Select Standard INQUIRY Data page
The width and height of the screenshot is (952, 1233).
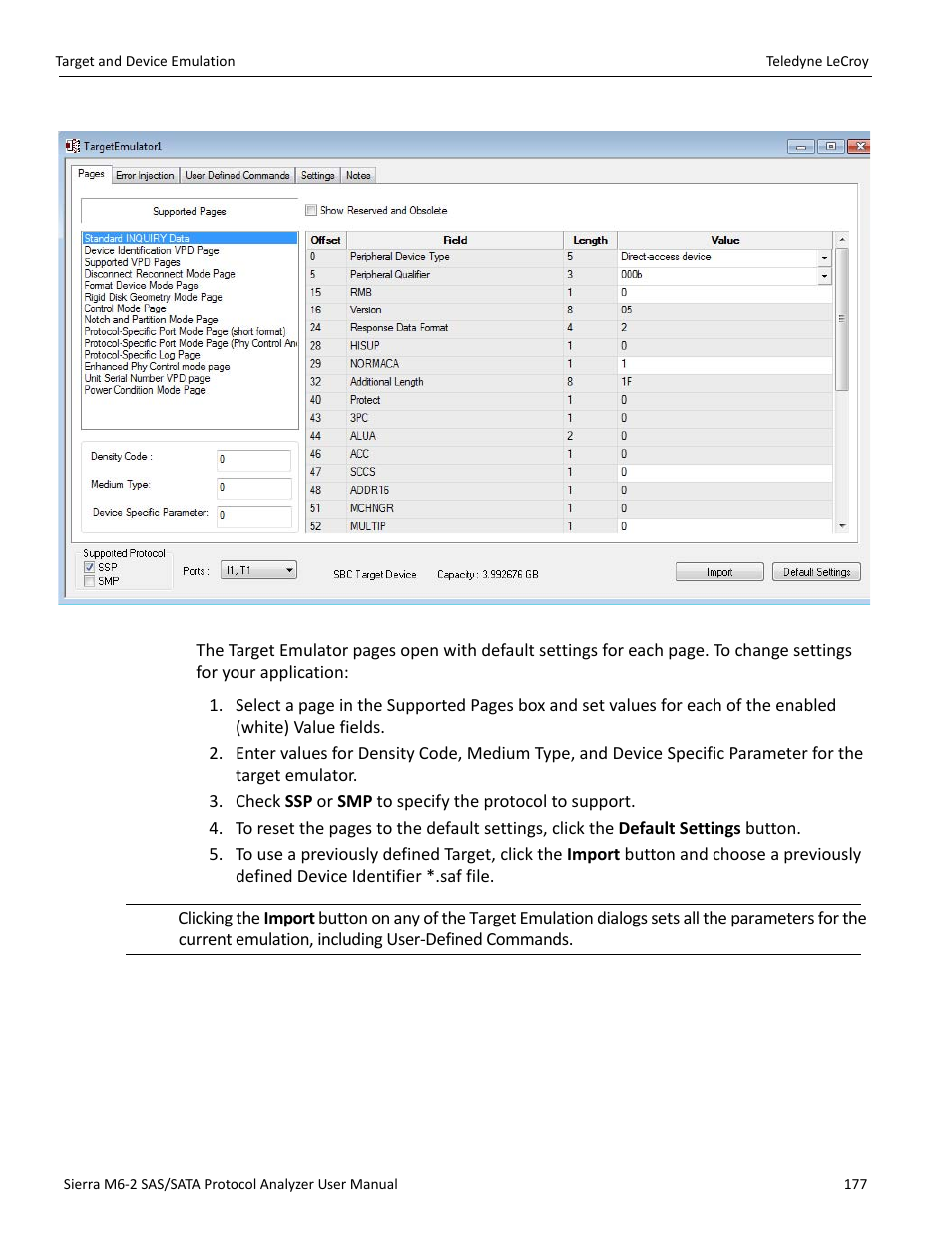[190, 238]
